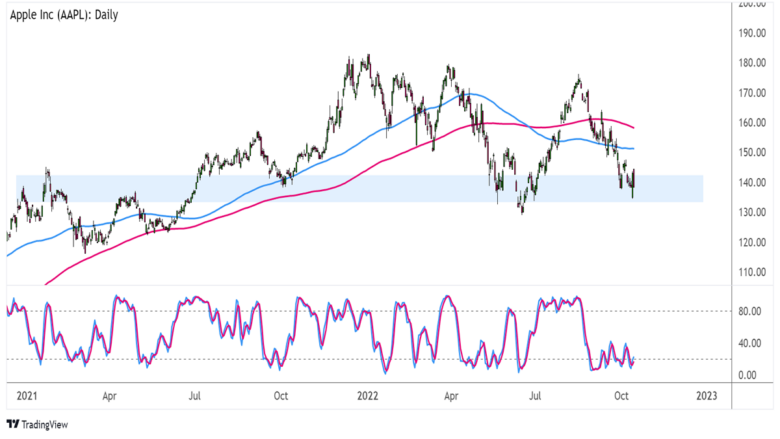Screen dimensions: 780x439
Task: Click the 'Jul' label after 2021
Action: click(195, 396)
